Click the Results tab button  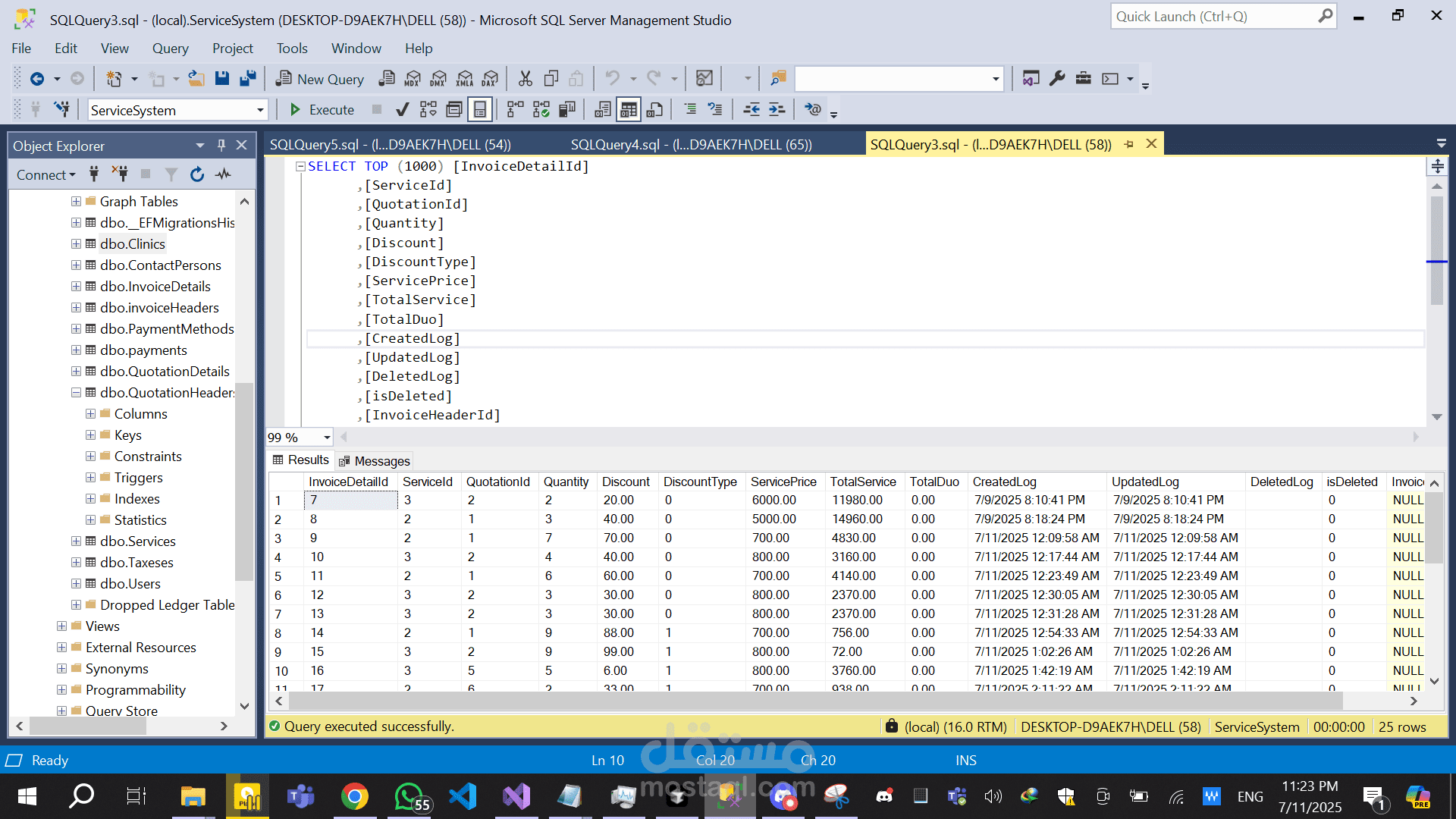(301, 460)
